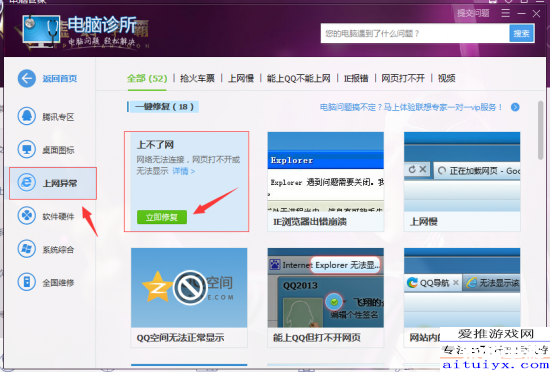Open the 系统综合 Windows flag icon
The width and height of the screenshot is (550, 372).
tap(27, 249)
